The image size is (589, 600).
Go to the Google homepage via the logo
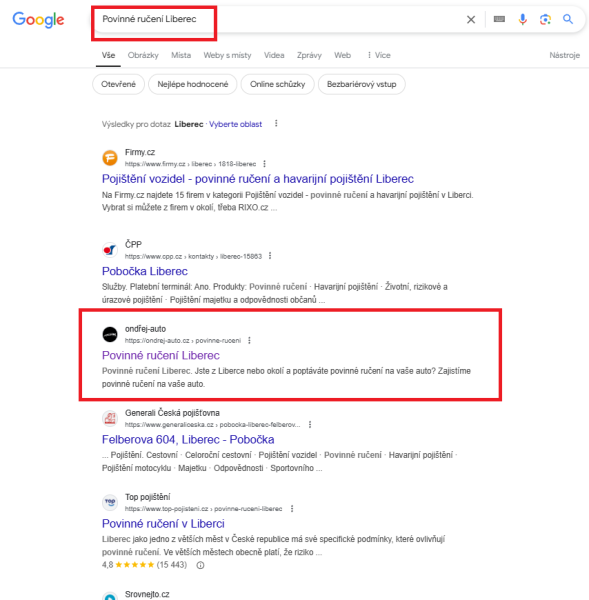coord(38,20)
